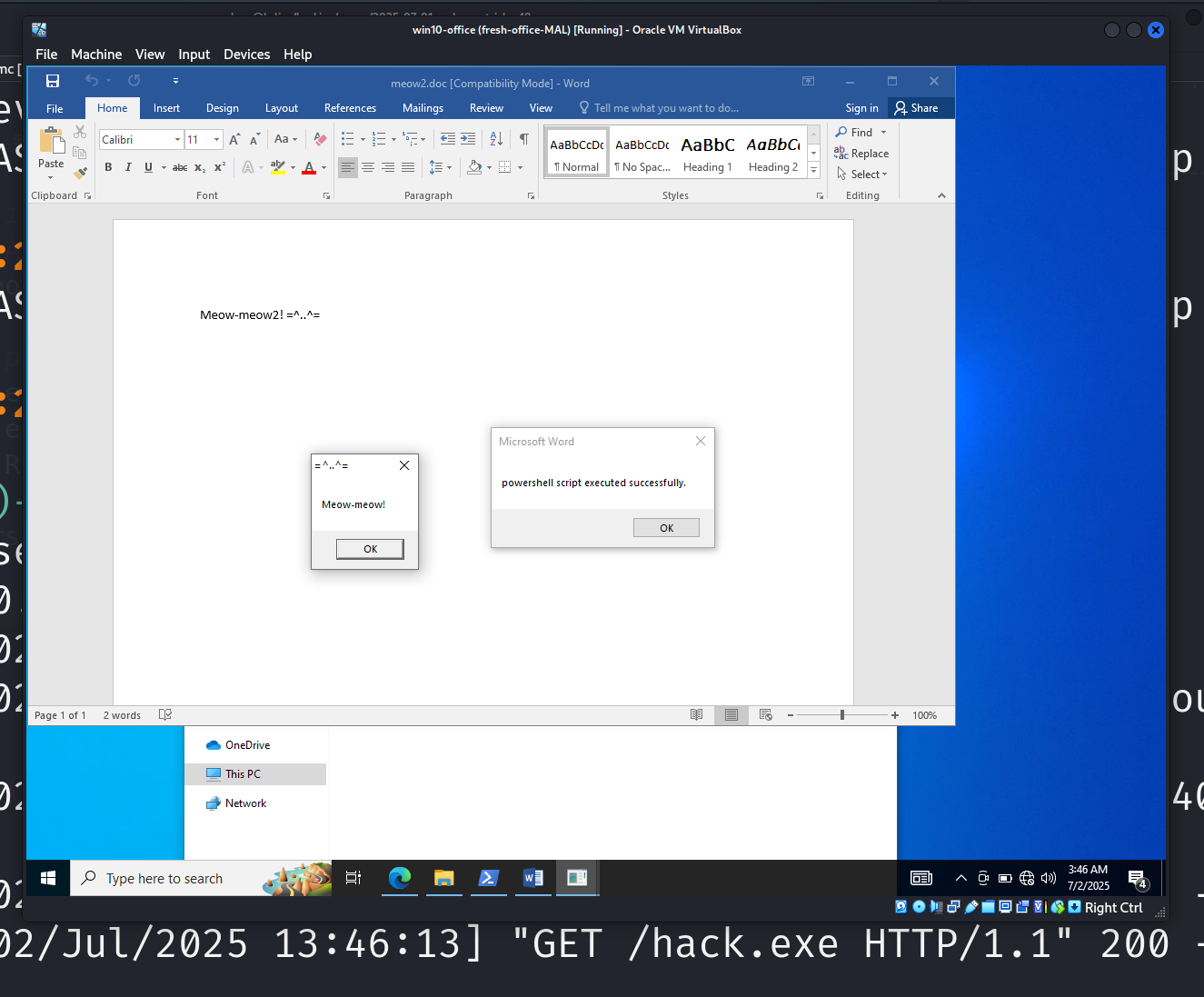Screen dimensions: 1204x997
Task: Expand the line spacing dropdown
Action: pos(441,167)
